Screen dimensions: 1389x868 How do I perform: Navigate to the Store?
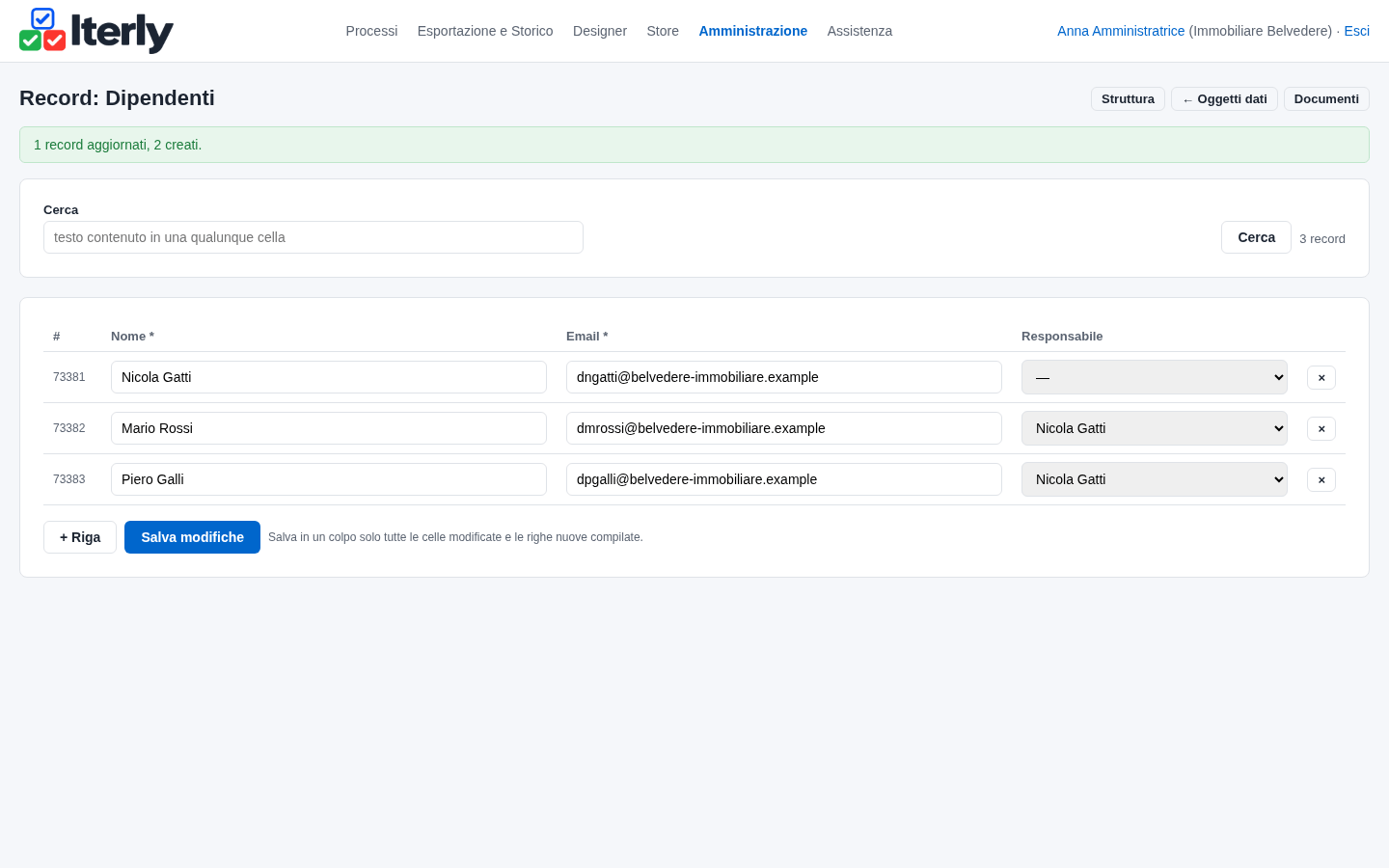click(663, 31)
